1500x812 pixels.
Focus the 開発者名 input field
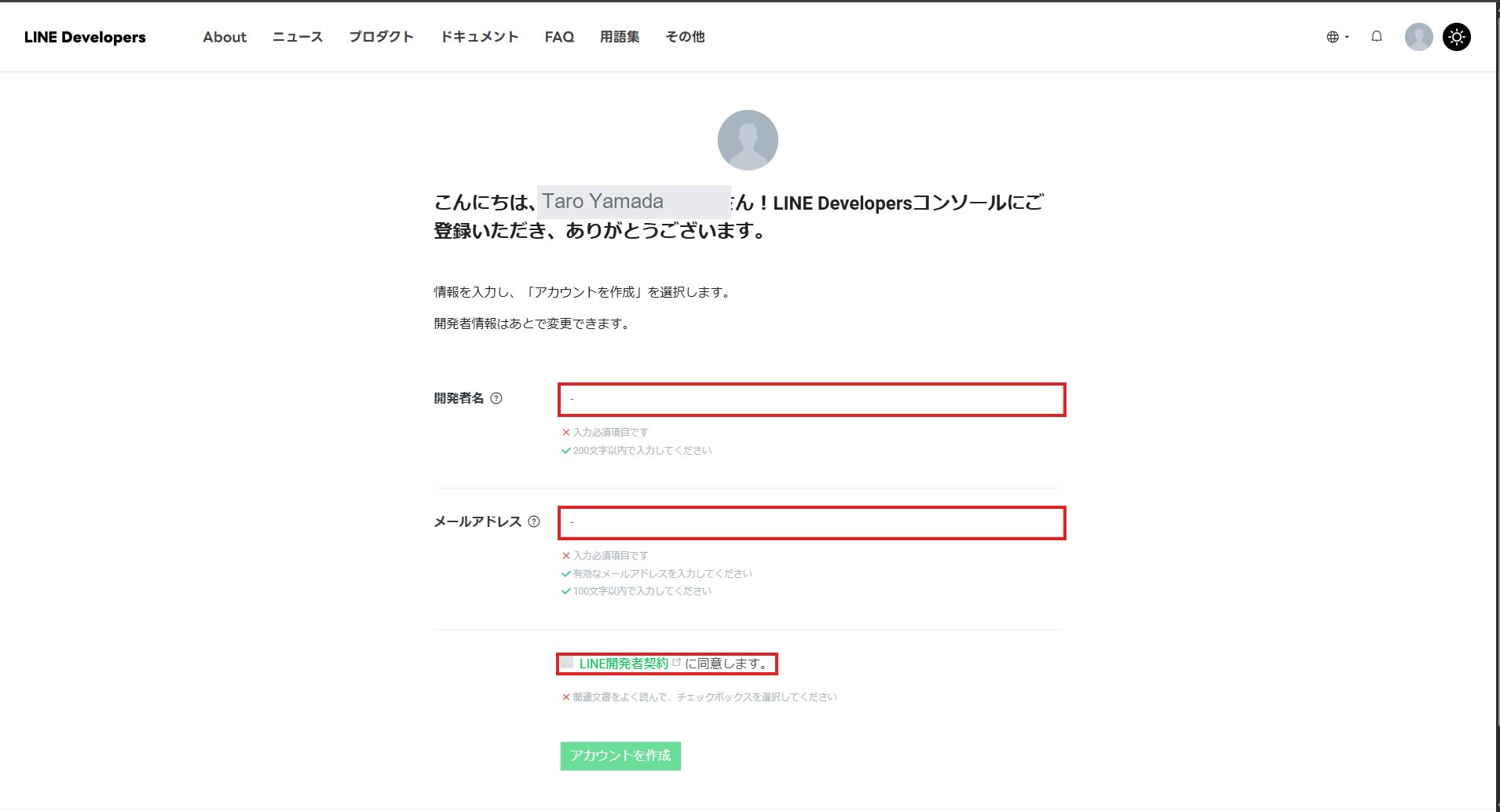click(x=811, y=400)
